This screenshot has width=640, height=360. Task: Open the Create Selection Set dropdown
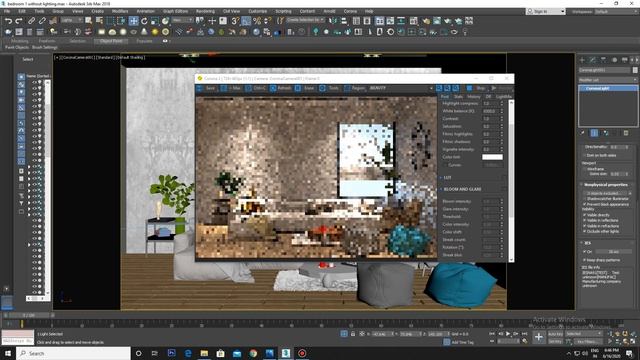pos(305,20)
